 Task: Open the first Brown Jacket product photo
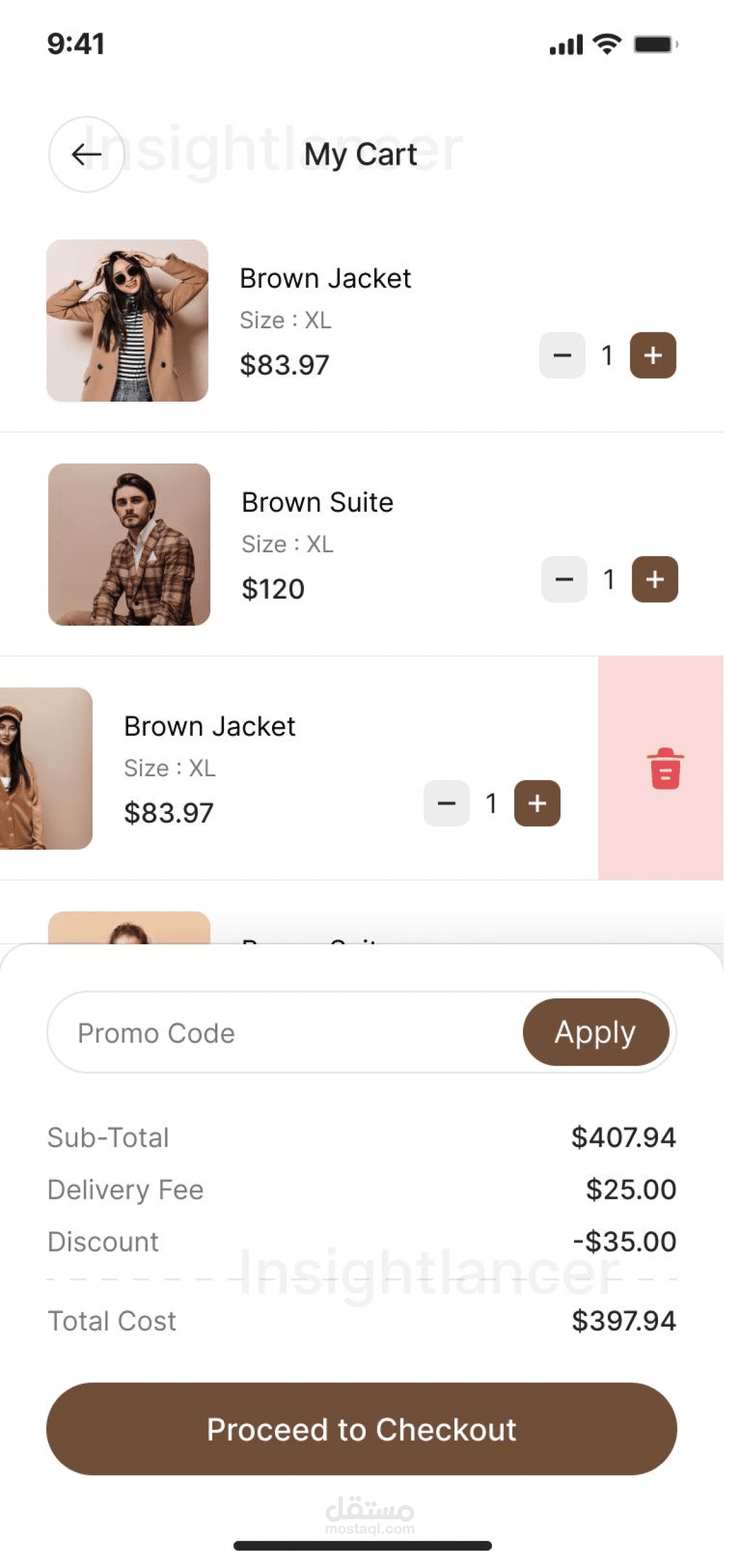tap(128, 321)
